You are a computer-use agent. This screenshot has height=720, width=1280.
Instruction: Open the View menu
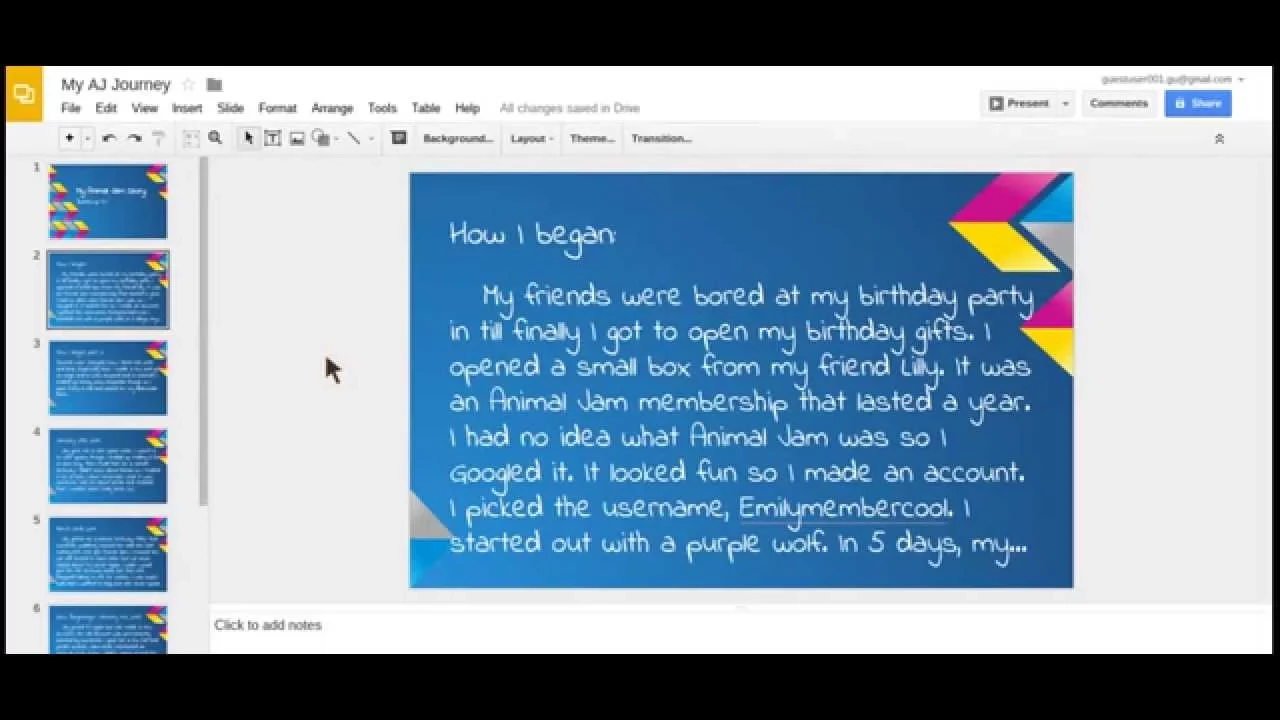(x=145, y=108)
